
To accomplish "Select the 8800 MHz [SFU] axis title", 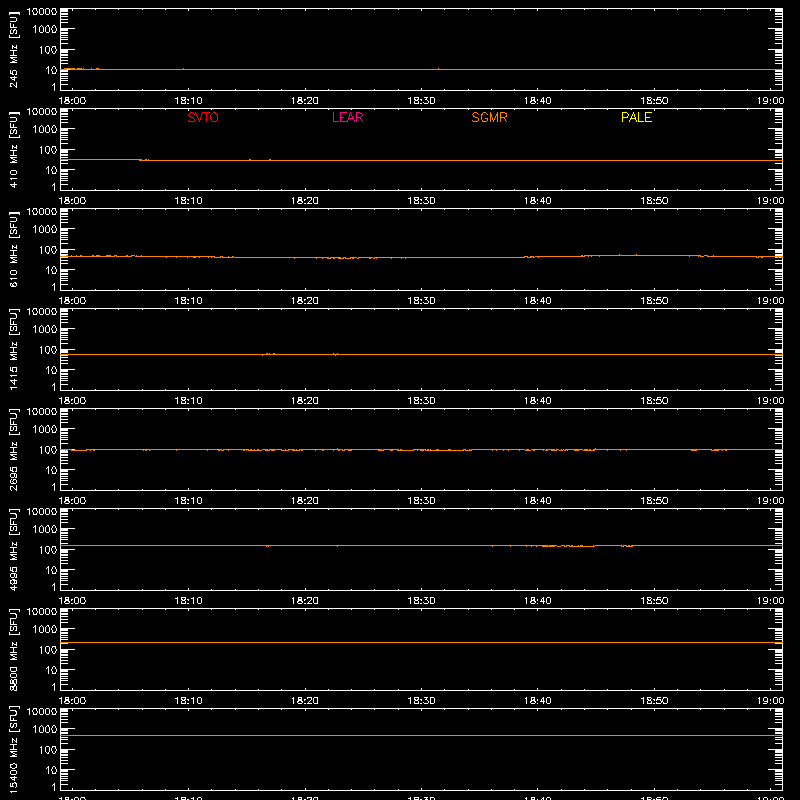I will pos(13,649).
